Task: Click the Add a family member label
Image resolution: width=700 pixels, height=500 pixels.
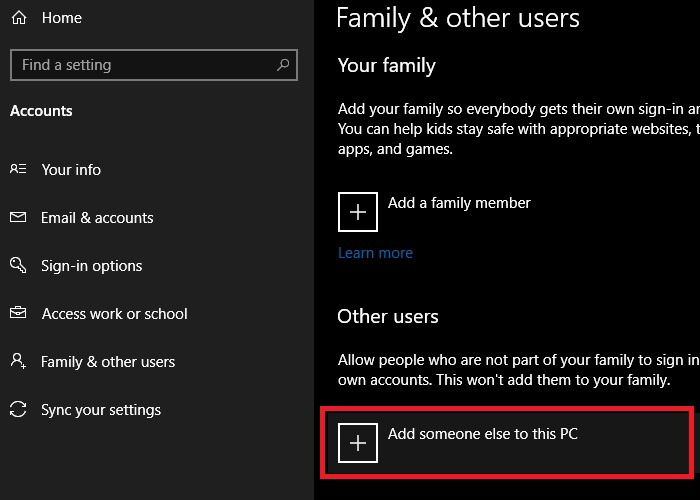Action: click(459, 203)
